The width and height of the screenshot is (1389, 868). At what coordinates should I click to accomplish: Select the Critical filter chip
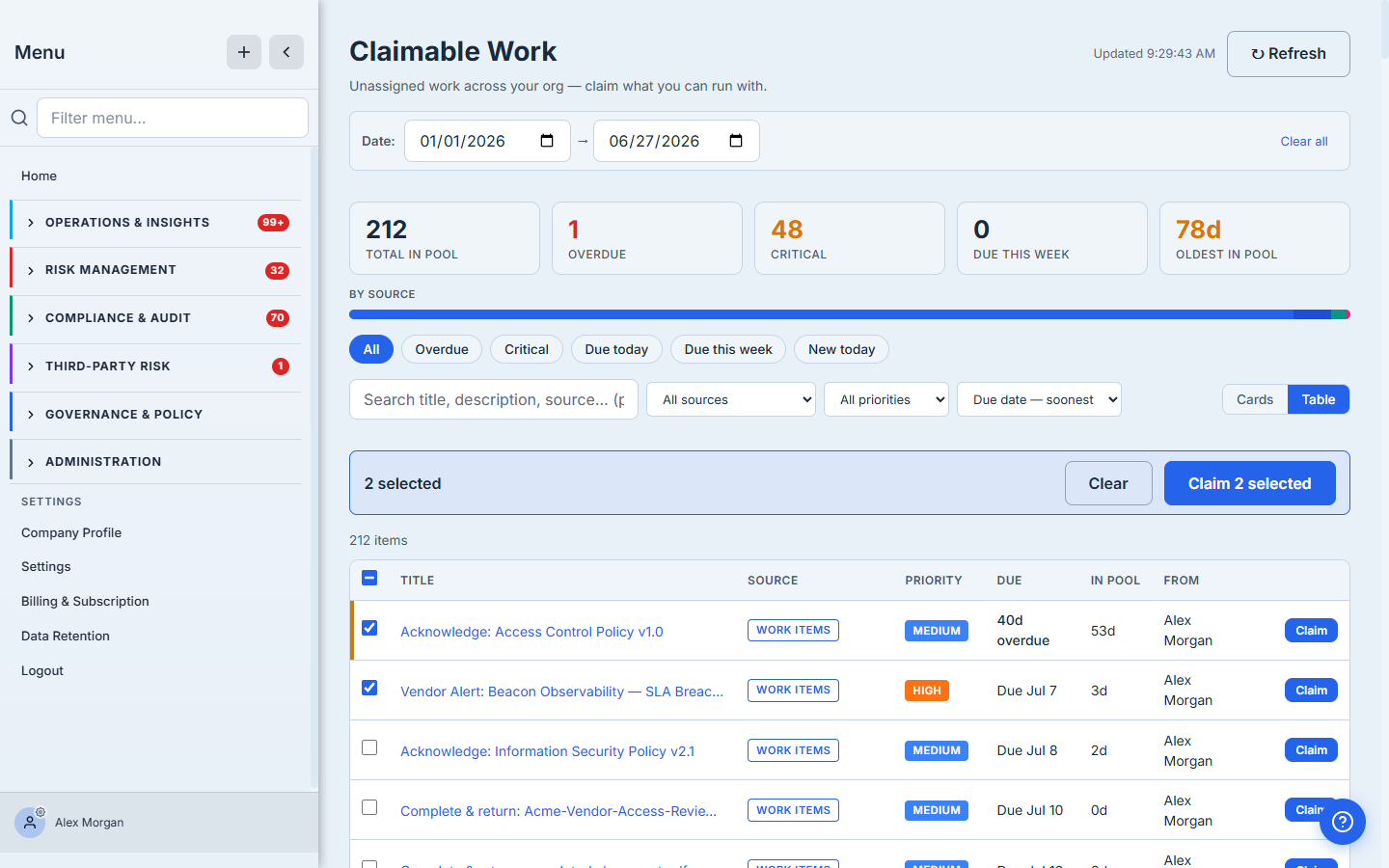pos(527,349)
